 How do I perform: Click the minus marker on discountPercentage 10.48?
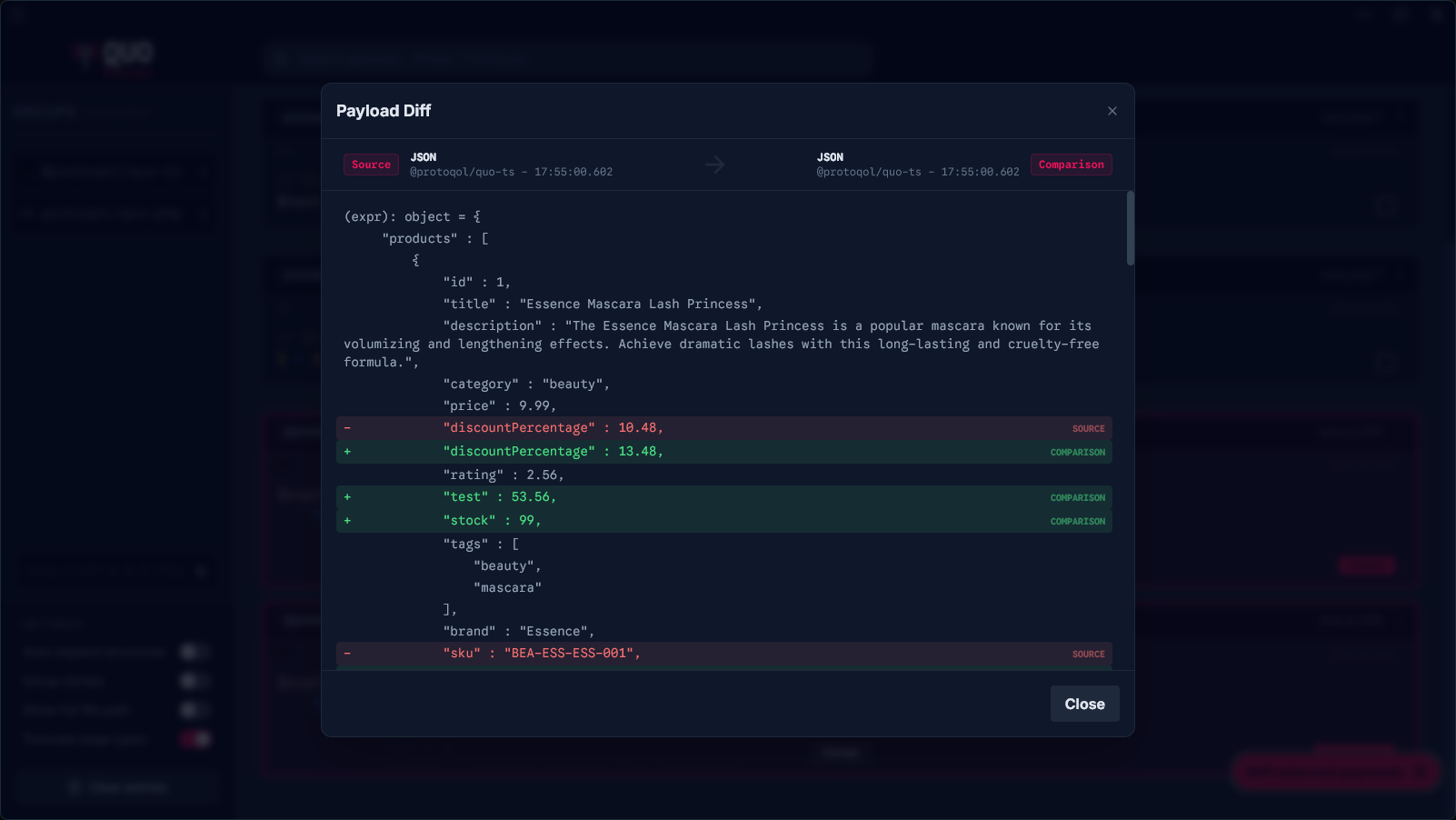point(347,428)
